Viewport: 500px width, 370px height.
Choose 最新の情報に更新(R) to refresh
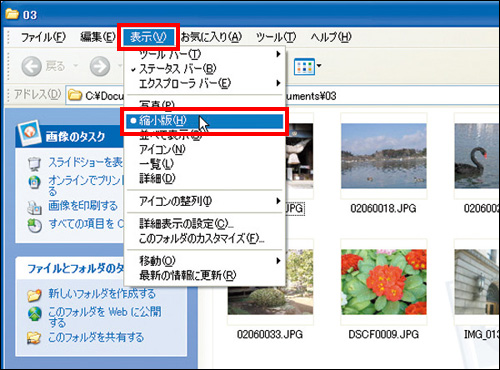(205, 275)
